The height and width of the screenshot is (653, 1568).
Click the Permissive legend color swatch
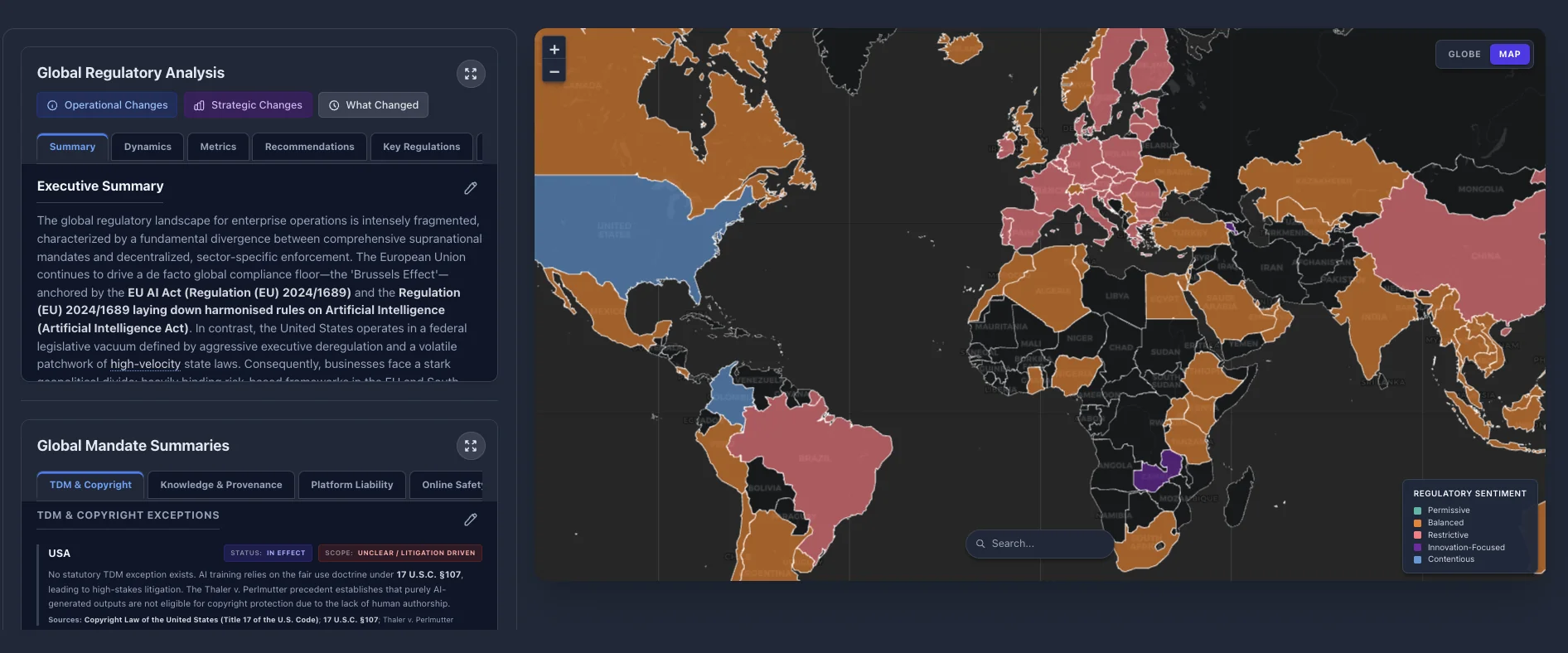pos(1417,510)
